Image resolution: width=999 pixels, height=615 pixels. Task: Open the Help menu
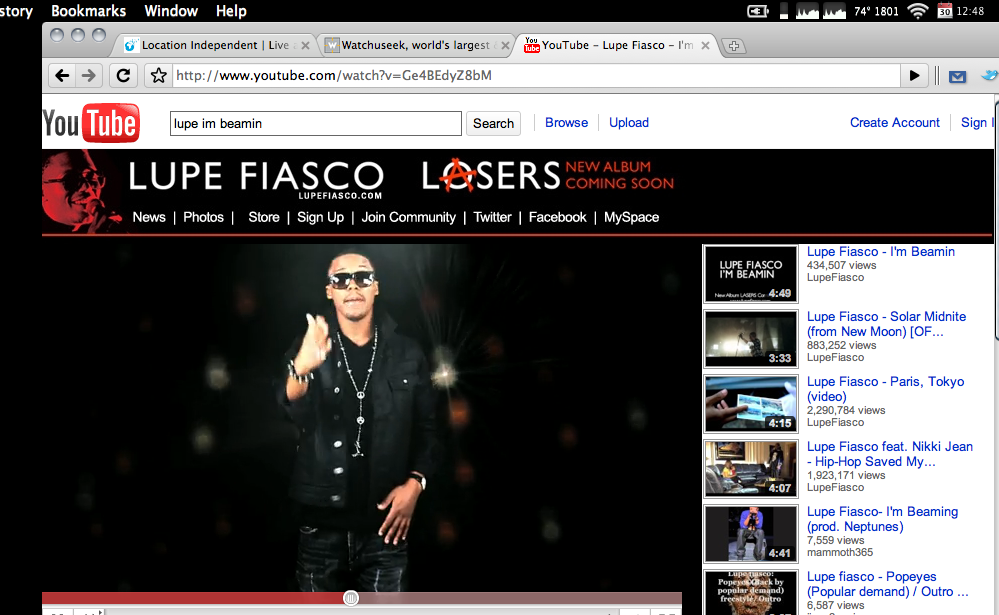coord(231,11)
